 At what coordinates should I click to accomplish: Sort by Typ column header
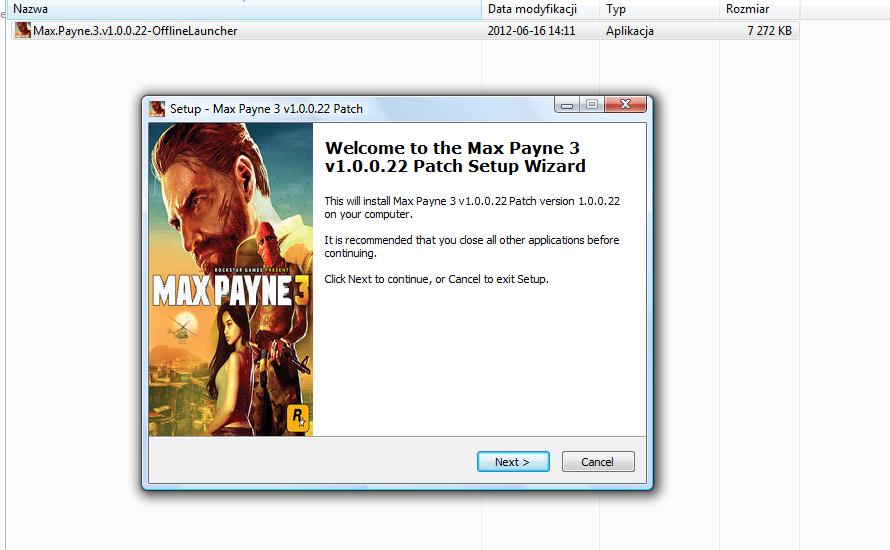659,9
